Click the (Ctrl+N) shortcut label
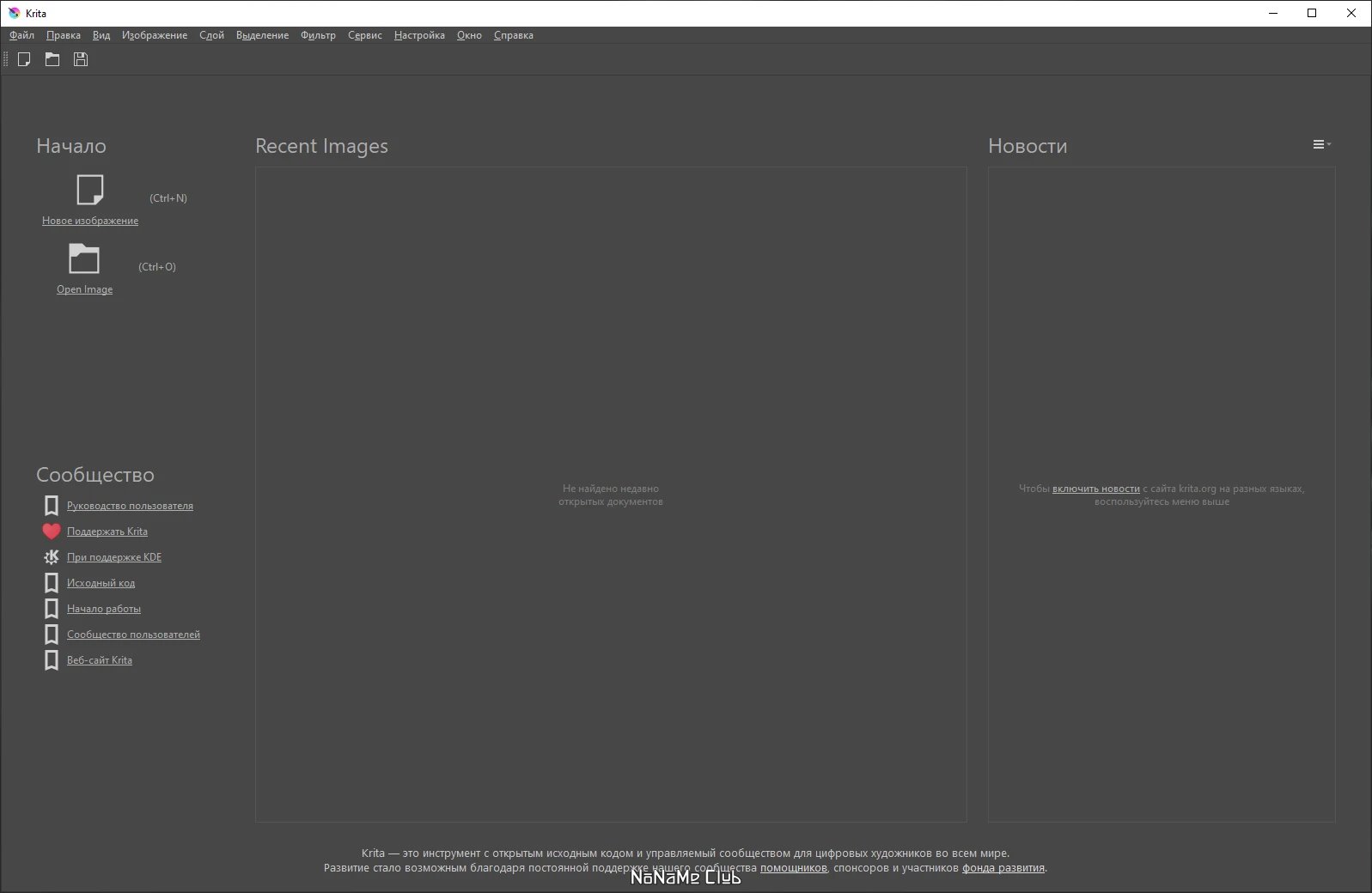 (168, 198)
